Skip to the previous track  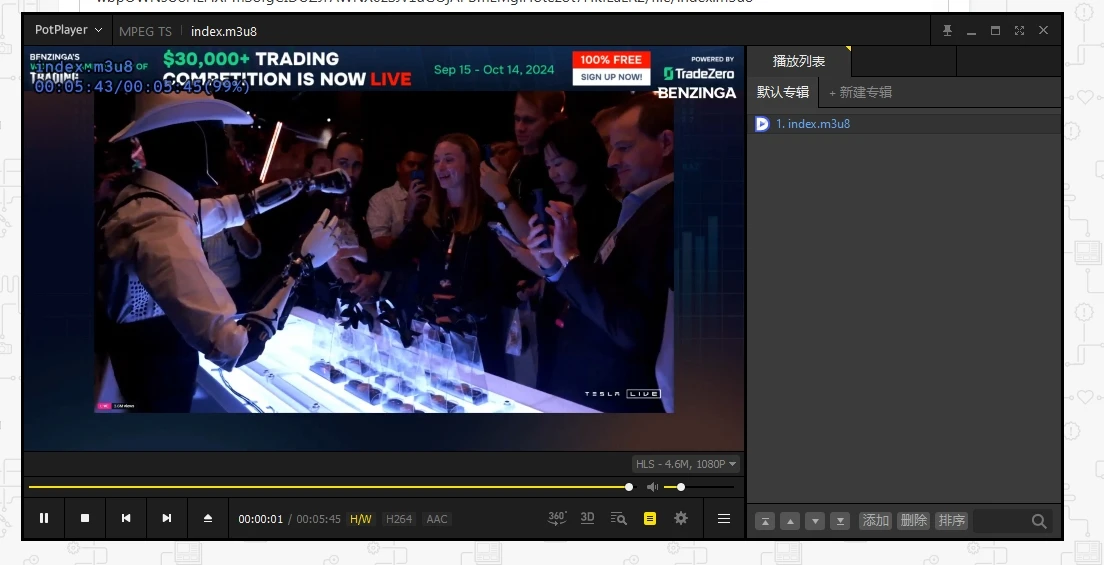[x=126, y=518]
